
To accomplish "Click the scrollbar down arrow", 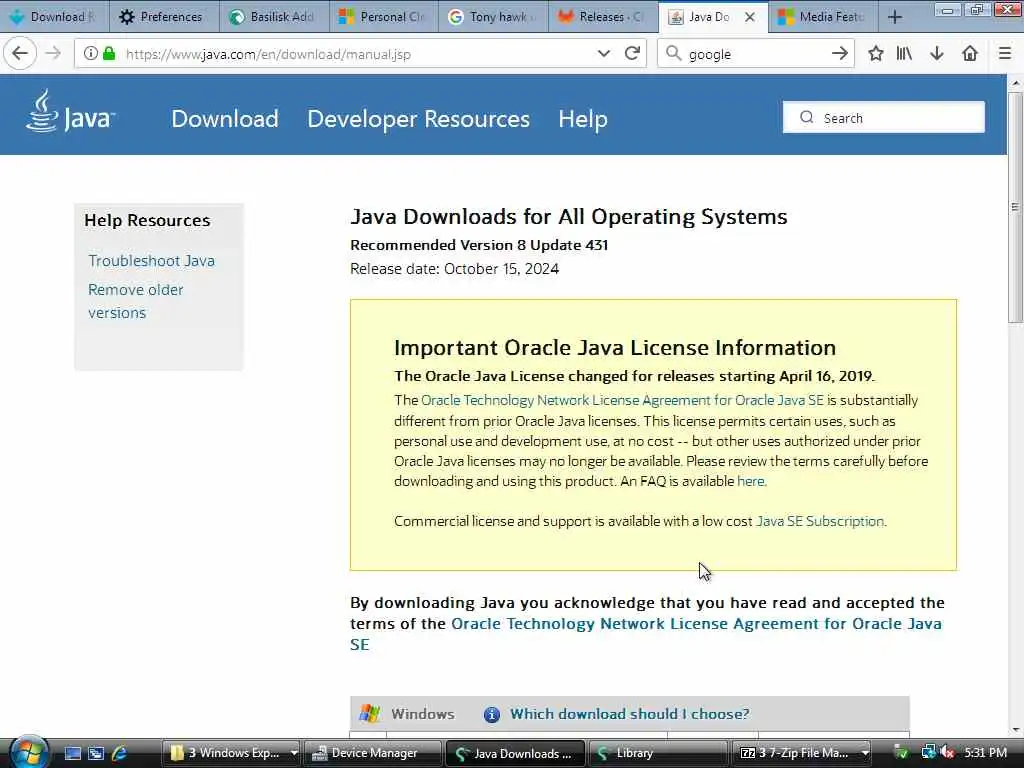I will [1015, 729].
